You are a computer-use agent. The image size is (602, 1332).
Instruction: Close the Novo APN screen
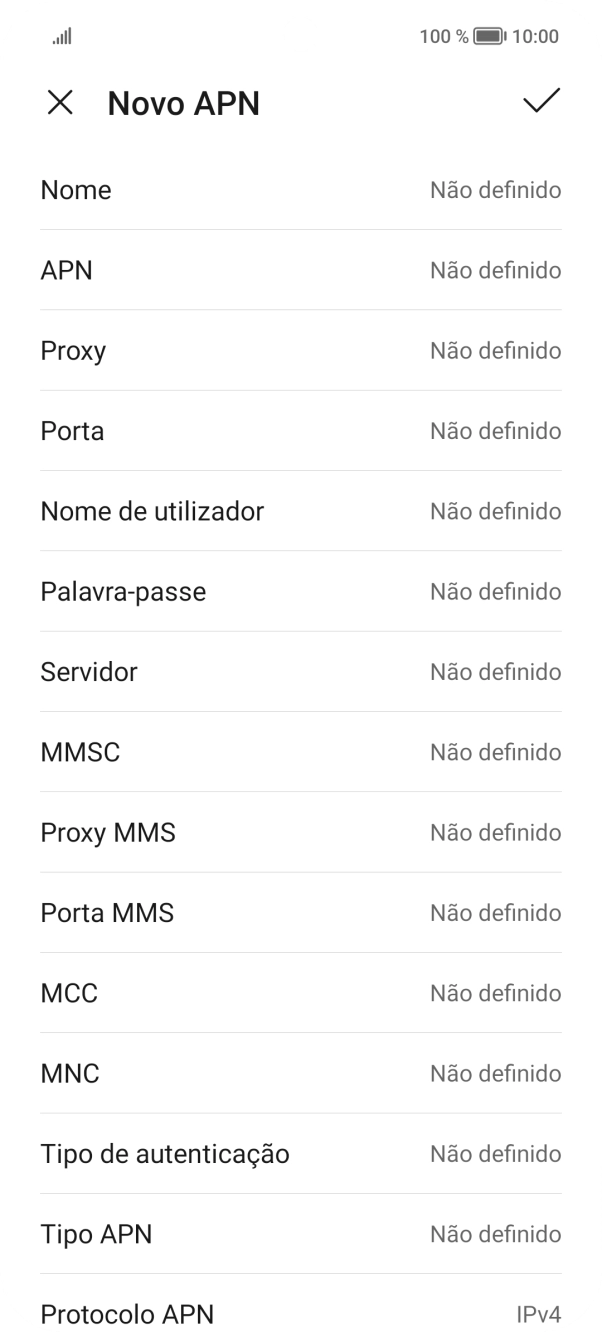click(60, 103)
